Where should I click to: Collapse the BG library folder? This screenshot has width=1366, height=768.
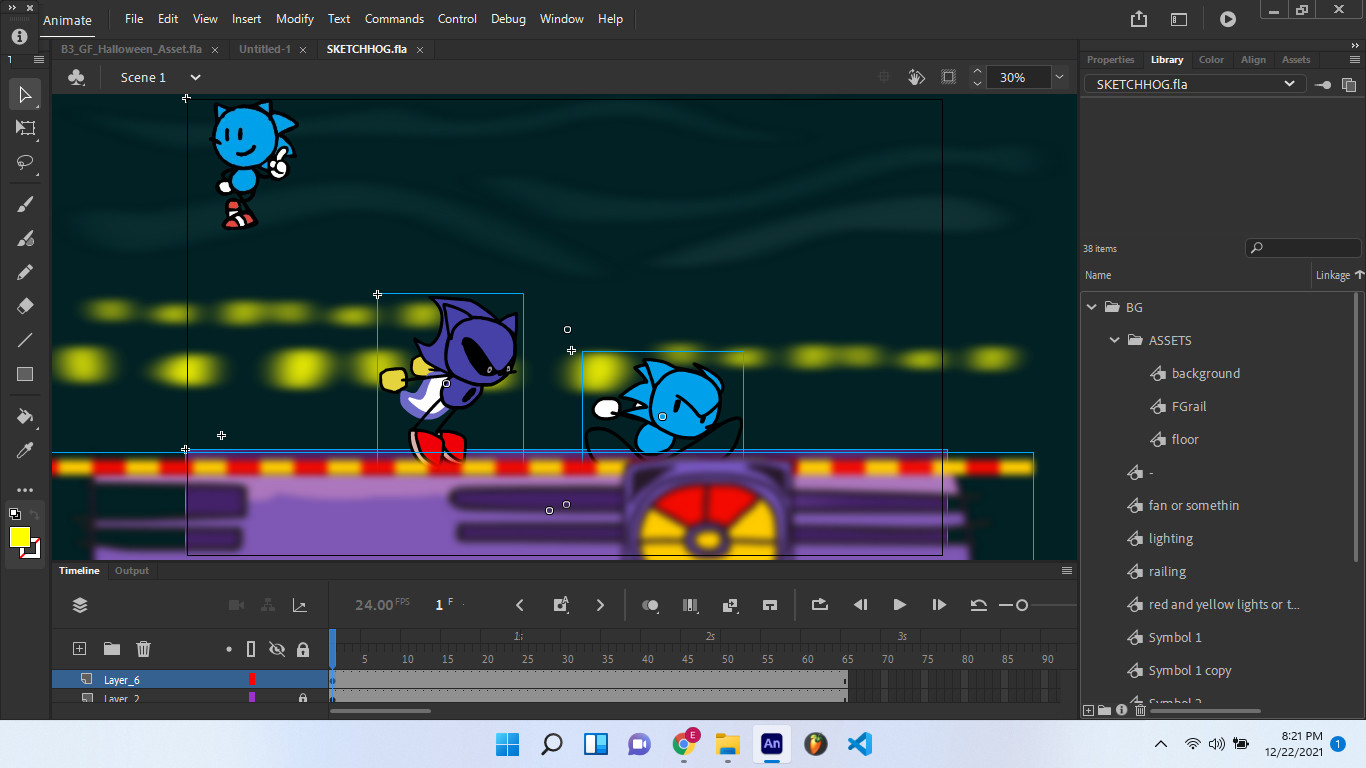[1091, 307]
